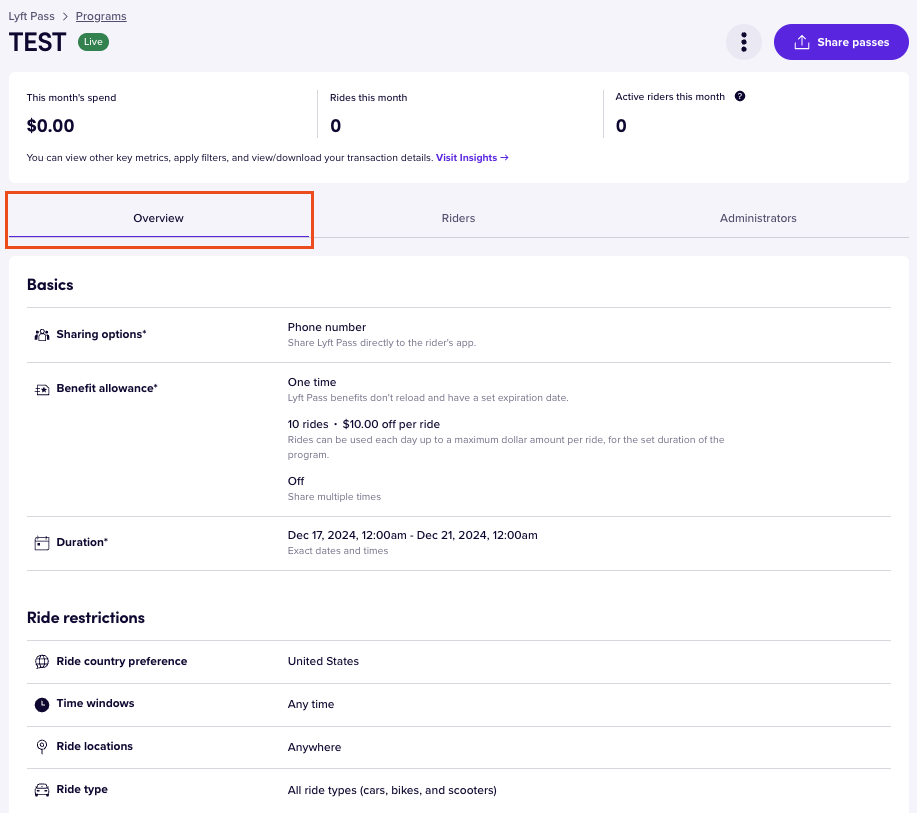Click the 'United States' country value

pyautogui.click(x=323, y=662)
